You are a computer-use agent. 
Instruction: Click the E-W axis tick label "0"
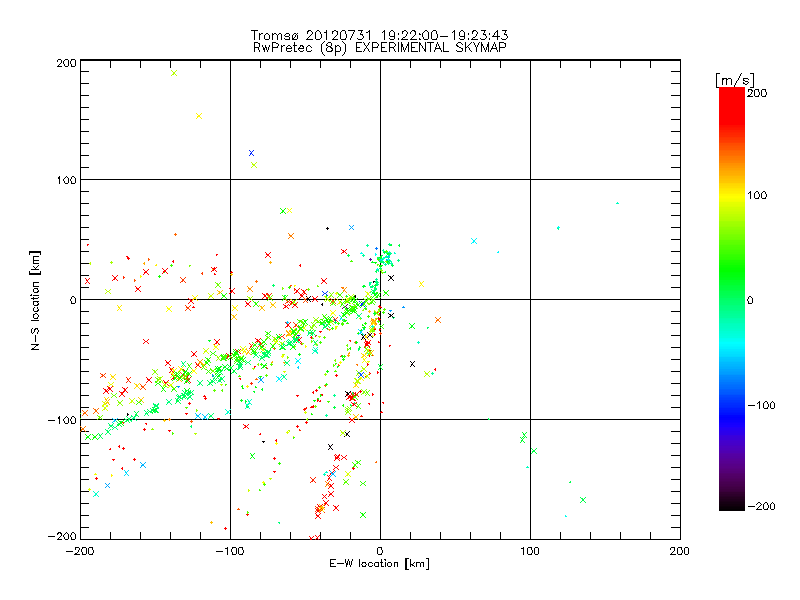pos(380,551)
